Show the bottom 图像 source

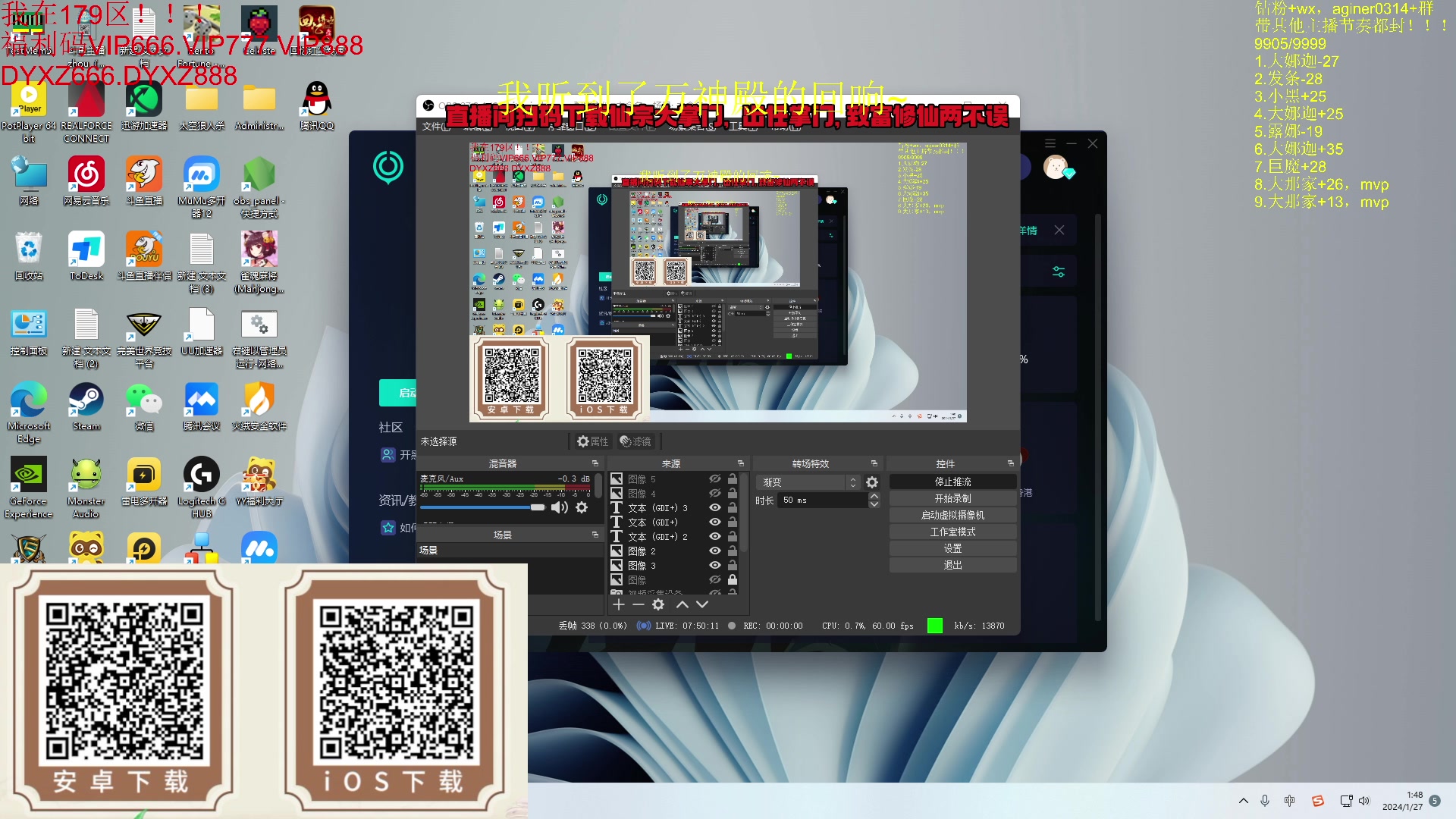pyautogui.click(x=714, y=580)
